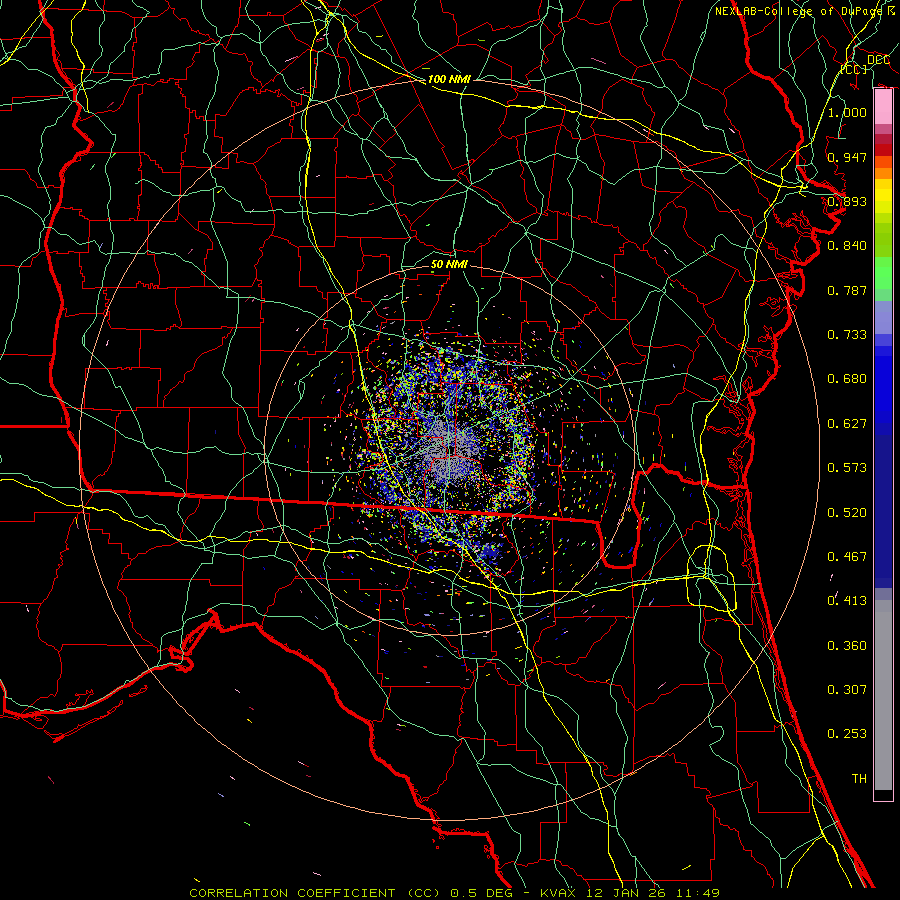Click the gray swatch beside 0.307
This screenshot has height=900, width=900.
883,695
